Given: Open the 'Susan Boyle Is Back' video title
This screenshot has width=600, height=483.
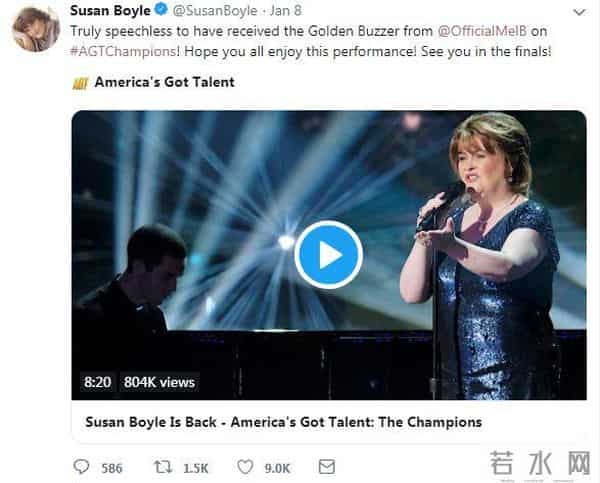Looking at the screenshot, I should (x=284, y=421).
